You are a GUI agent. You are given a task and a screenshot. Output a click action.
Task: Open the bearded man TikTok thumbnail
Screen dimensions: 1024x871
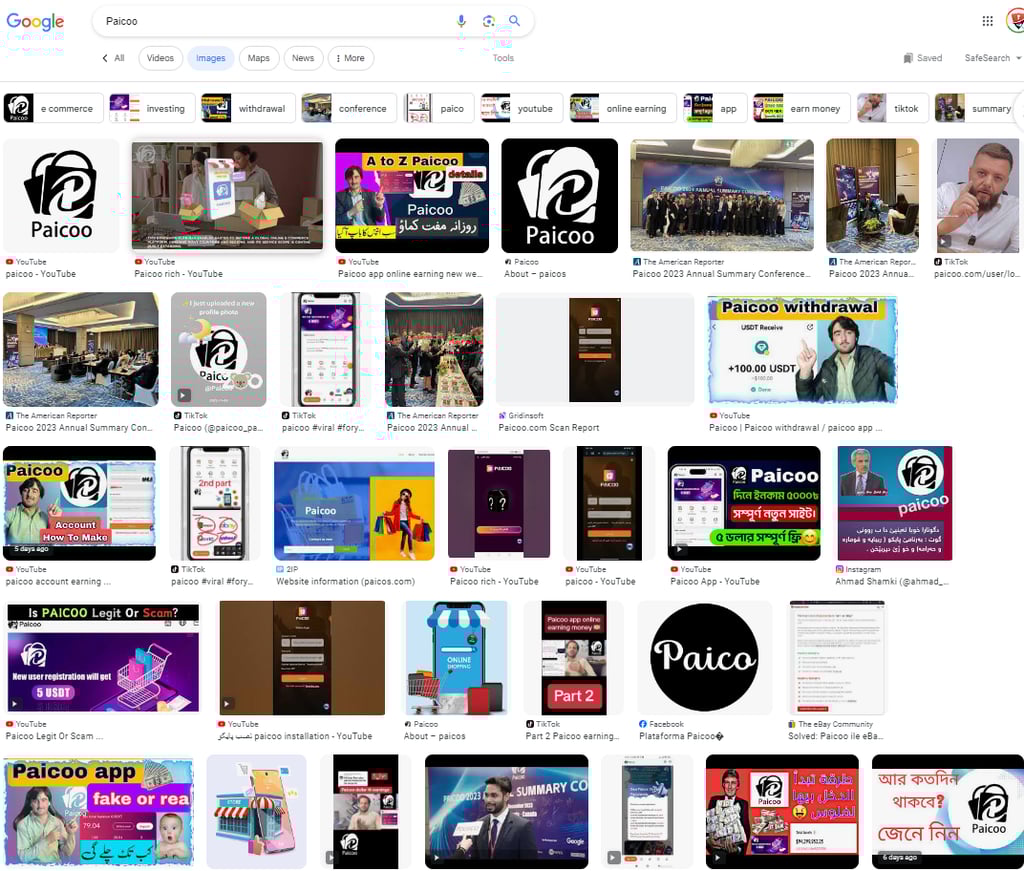978,195
